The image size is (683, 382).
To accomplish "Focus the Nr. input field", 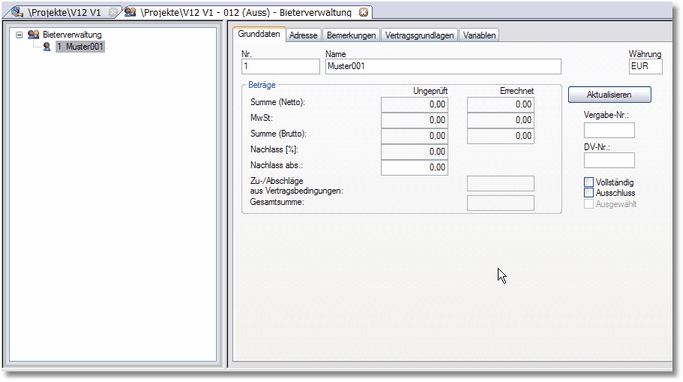I will [x=280, y=66].
